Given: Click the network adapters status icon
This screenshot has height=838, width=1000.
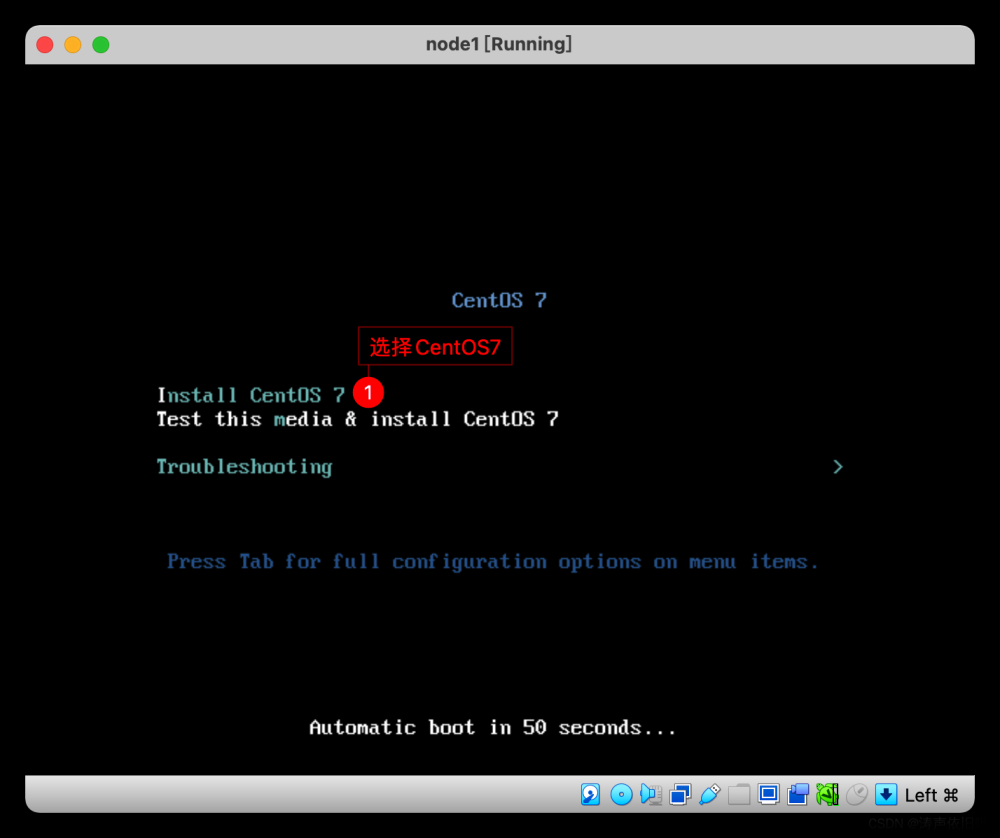Looking at the screenshot, I should tap(680, 795).
